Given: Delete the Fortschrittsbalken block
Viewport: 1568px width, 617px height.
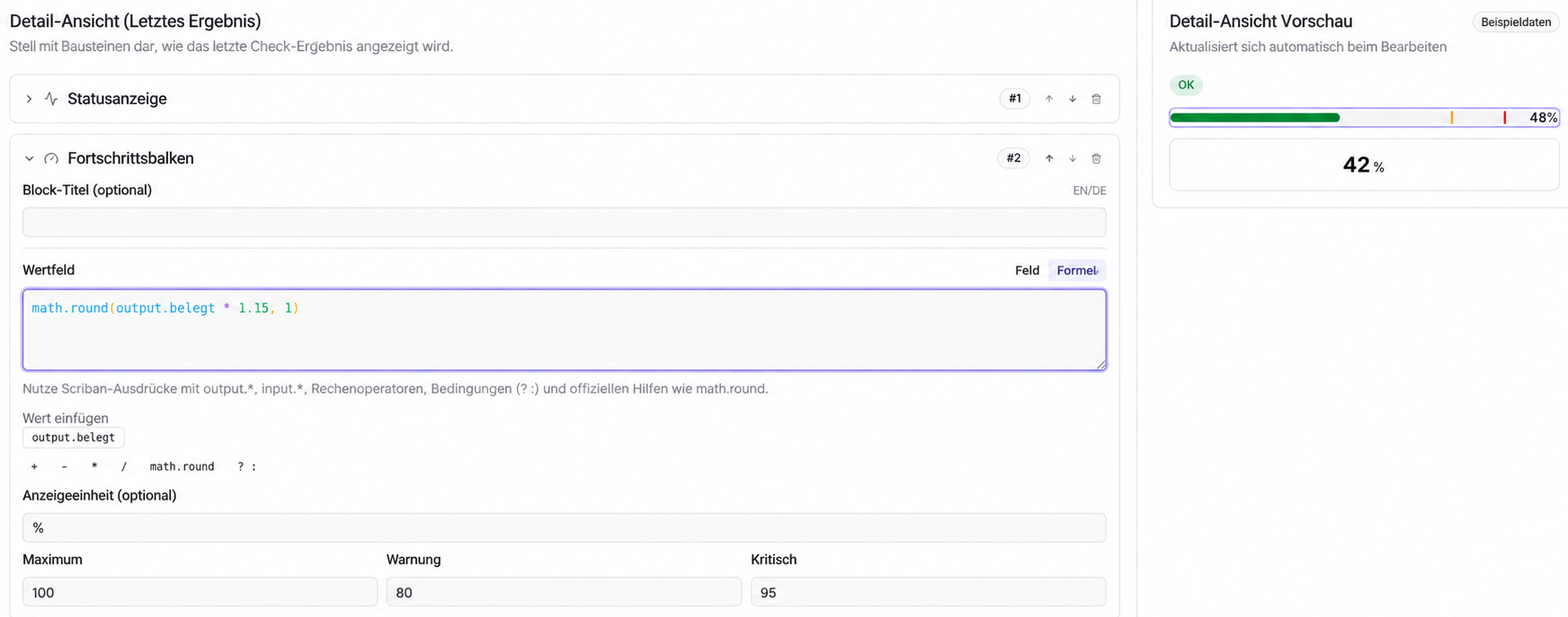Looking at the screenshot, I should click(x=1096, y=158).
